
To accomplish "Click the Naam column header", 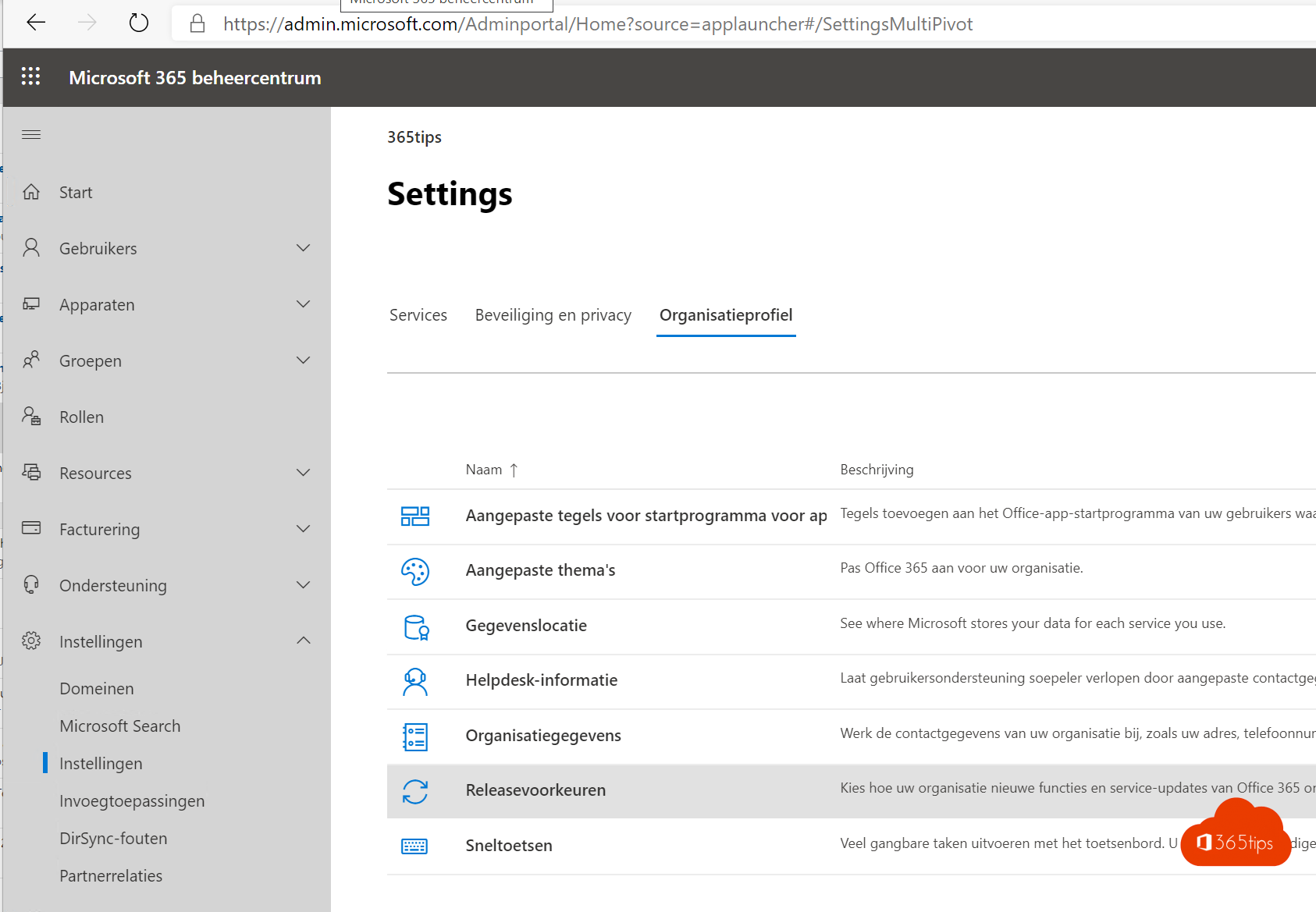I will pyautogui.click(x=484, y=470).
